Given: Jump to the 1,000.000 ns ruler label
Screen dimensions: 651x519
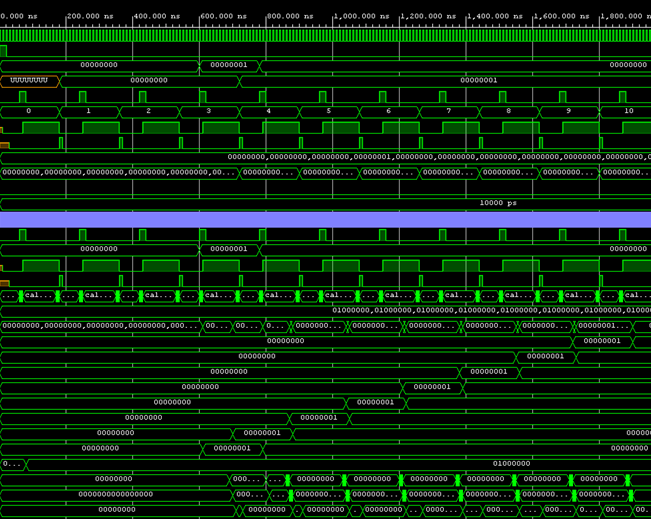Looking at the screenshot, I should coord(361,17).
